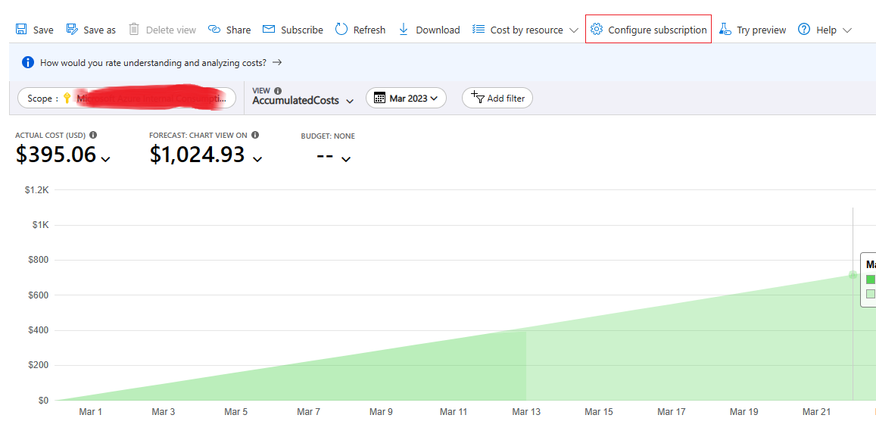876x428 pixels.
Task: Click the Download arrow icon
Action: 403,29
